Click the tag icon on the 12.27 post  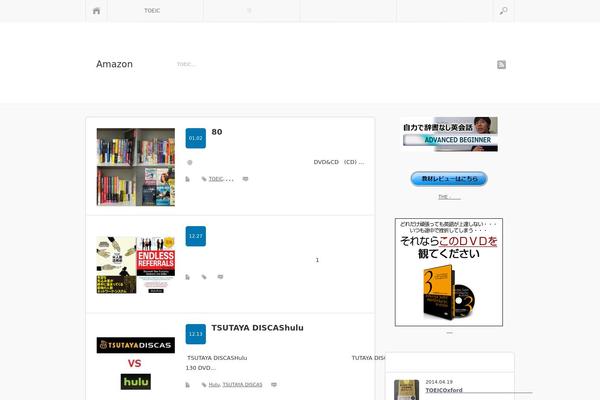coord(204,277)
